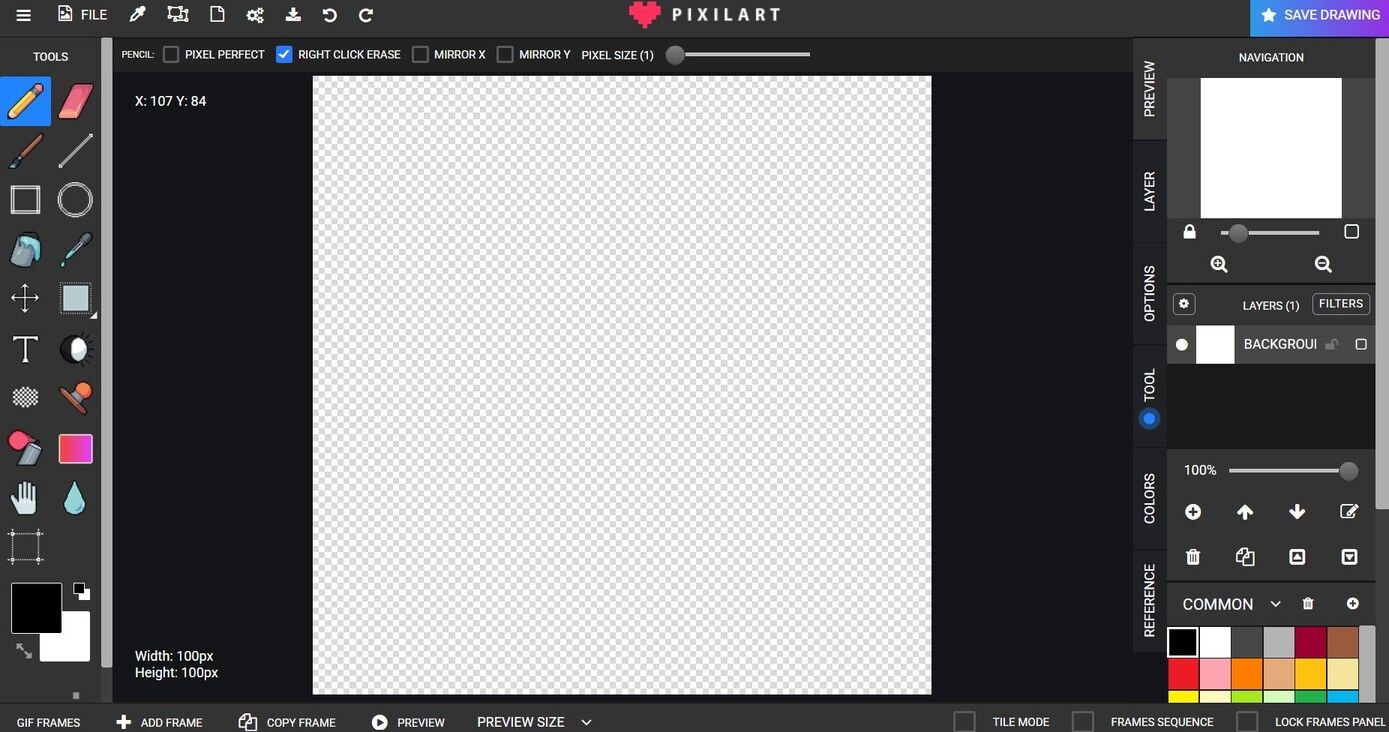Open the File menu

pos(82,15)
